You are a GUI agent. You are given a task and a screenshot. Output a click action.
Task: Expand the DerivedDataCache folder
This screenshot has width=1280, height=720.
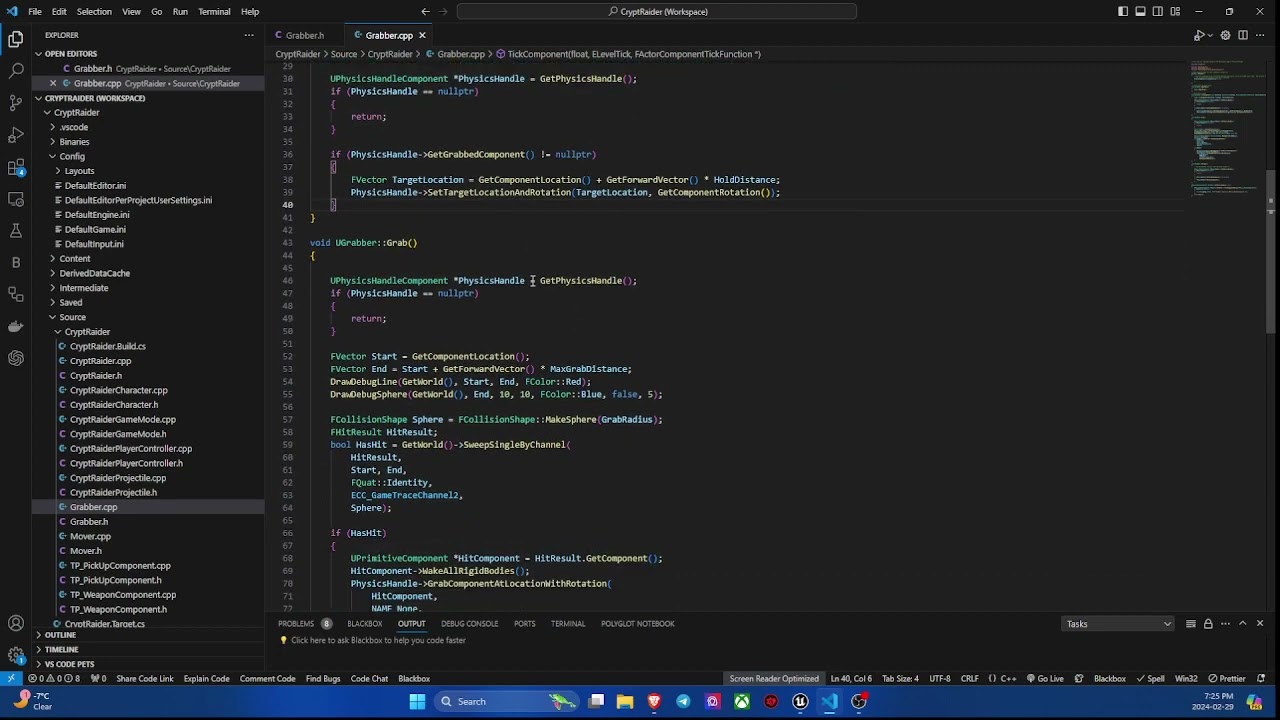(94, 273)
